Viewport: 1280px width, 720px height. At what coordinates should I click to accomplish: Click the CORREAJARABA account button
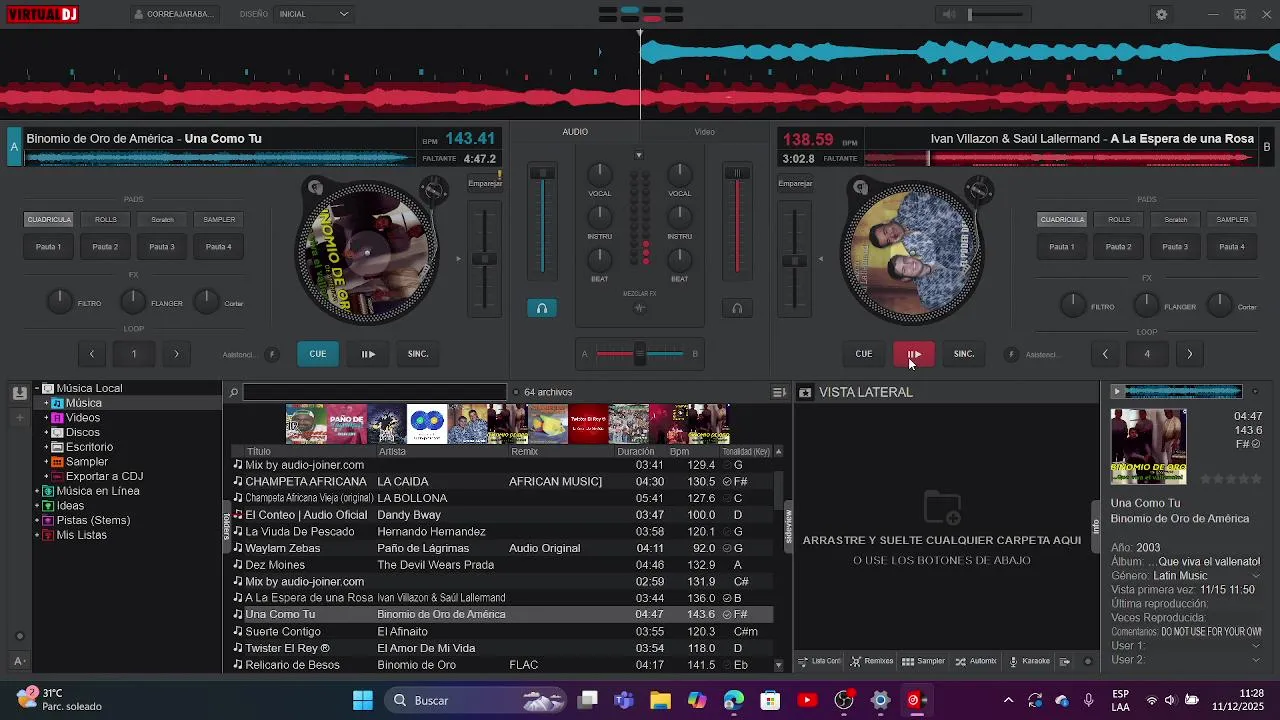tap(173, 14)
